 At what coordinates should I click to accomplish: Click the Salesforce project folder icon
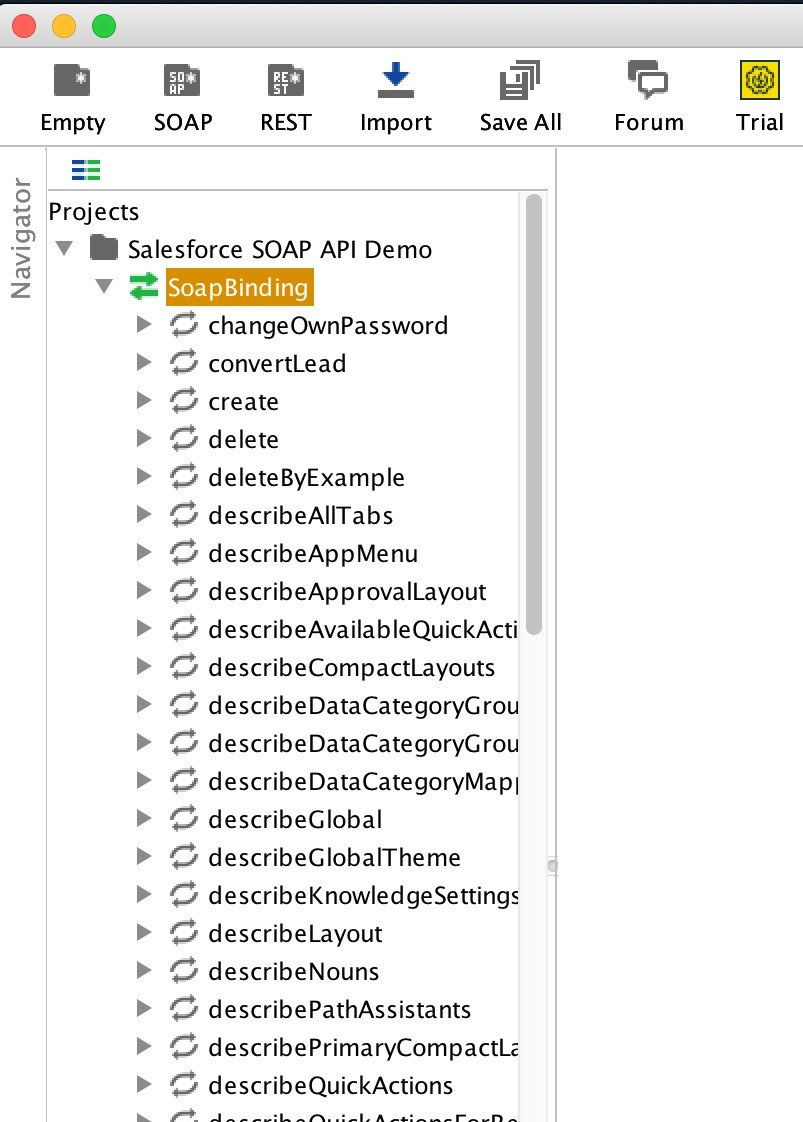click(104, 249)
